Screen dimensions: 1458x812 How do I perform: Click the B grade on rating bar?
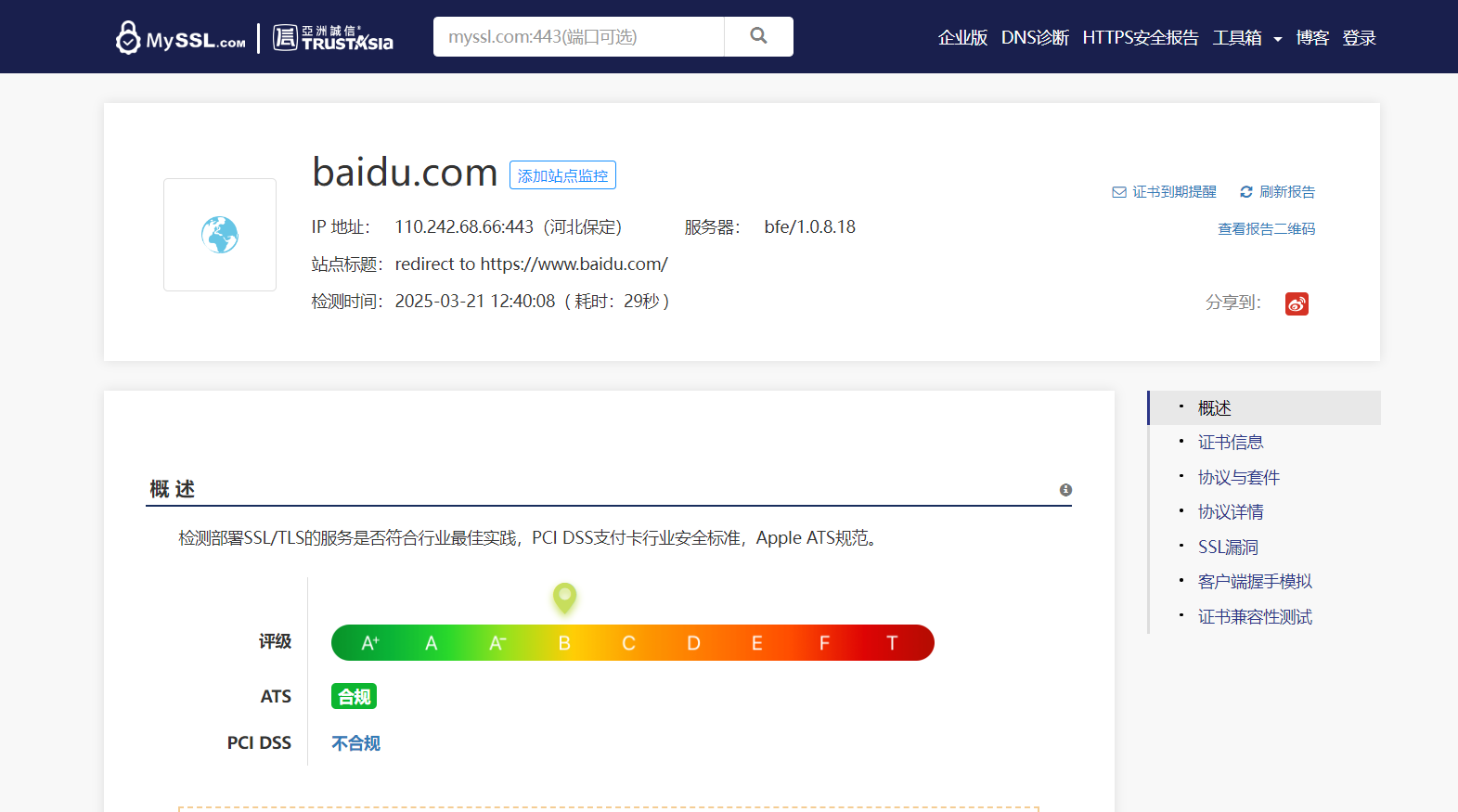pyautogui.click(x=563, y=643)
